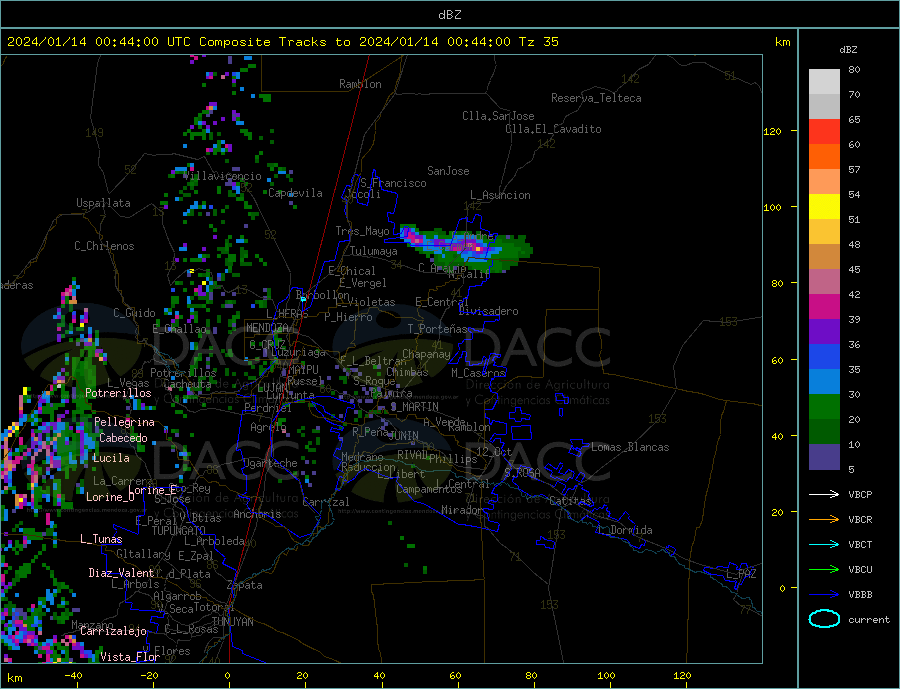The height and width of the screenshot is (689, 900).
Task: Click the composite tracks timestamp header text
Action: (x=283, y=42)
